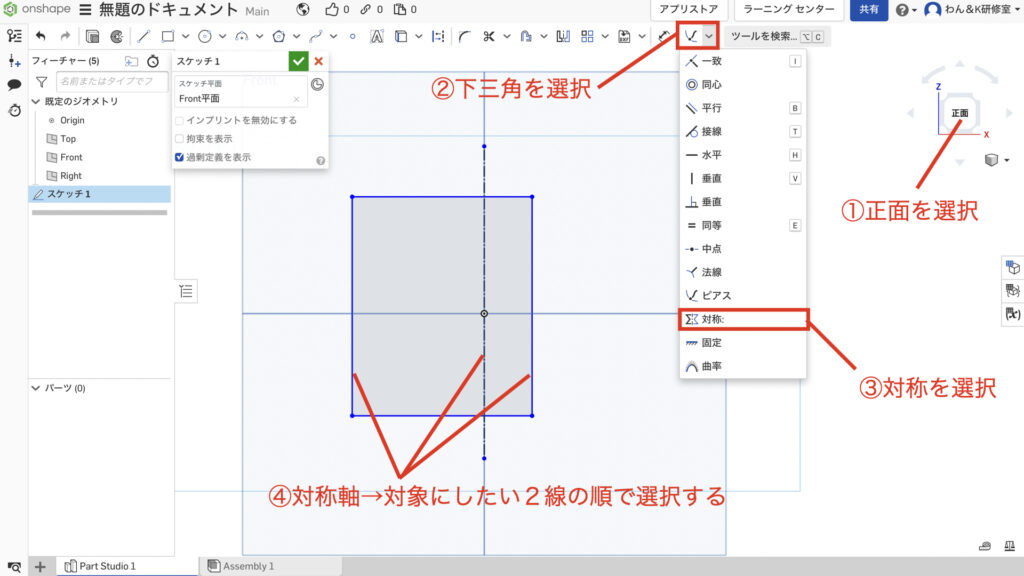Choose 同心 constraint from menu
The width and height of the screenshot is (1024, 576).
pos(743,84)
